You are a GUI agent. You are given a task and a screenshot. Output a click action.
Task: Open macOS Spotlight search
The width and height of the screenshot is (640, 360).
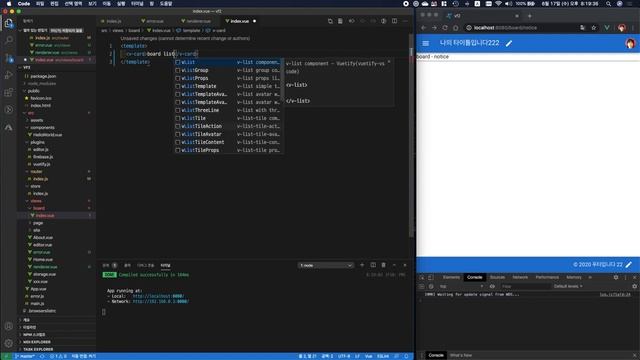click(608, 4)
